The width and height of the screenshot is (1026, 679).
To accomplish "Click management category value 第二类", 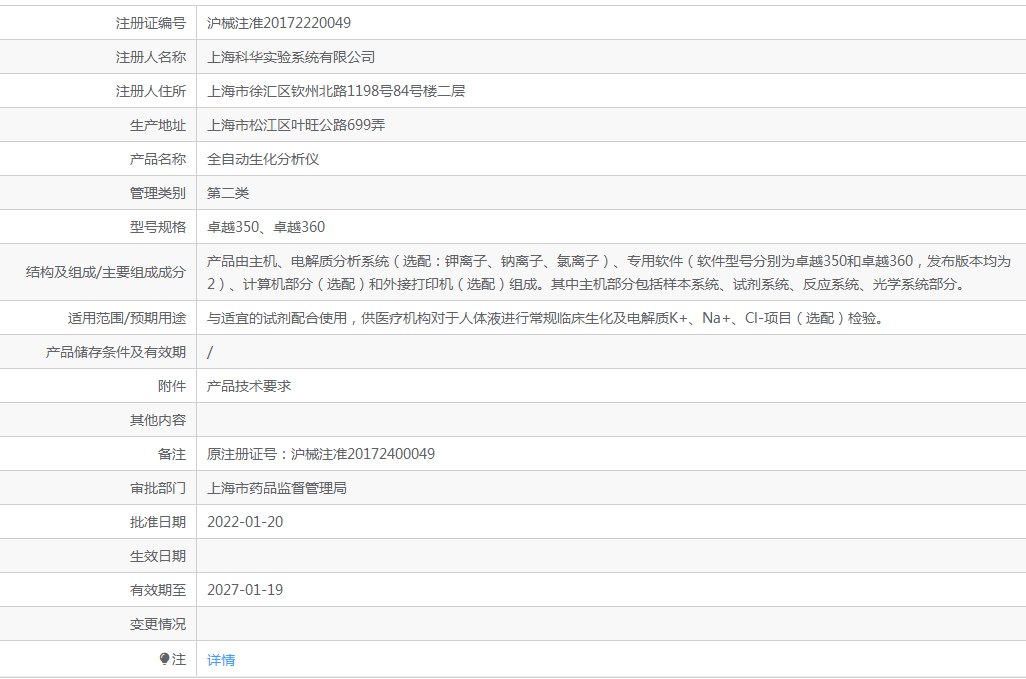I will click(228, 193).
